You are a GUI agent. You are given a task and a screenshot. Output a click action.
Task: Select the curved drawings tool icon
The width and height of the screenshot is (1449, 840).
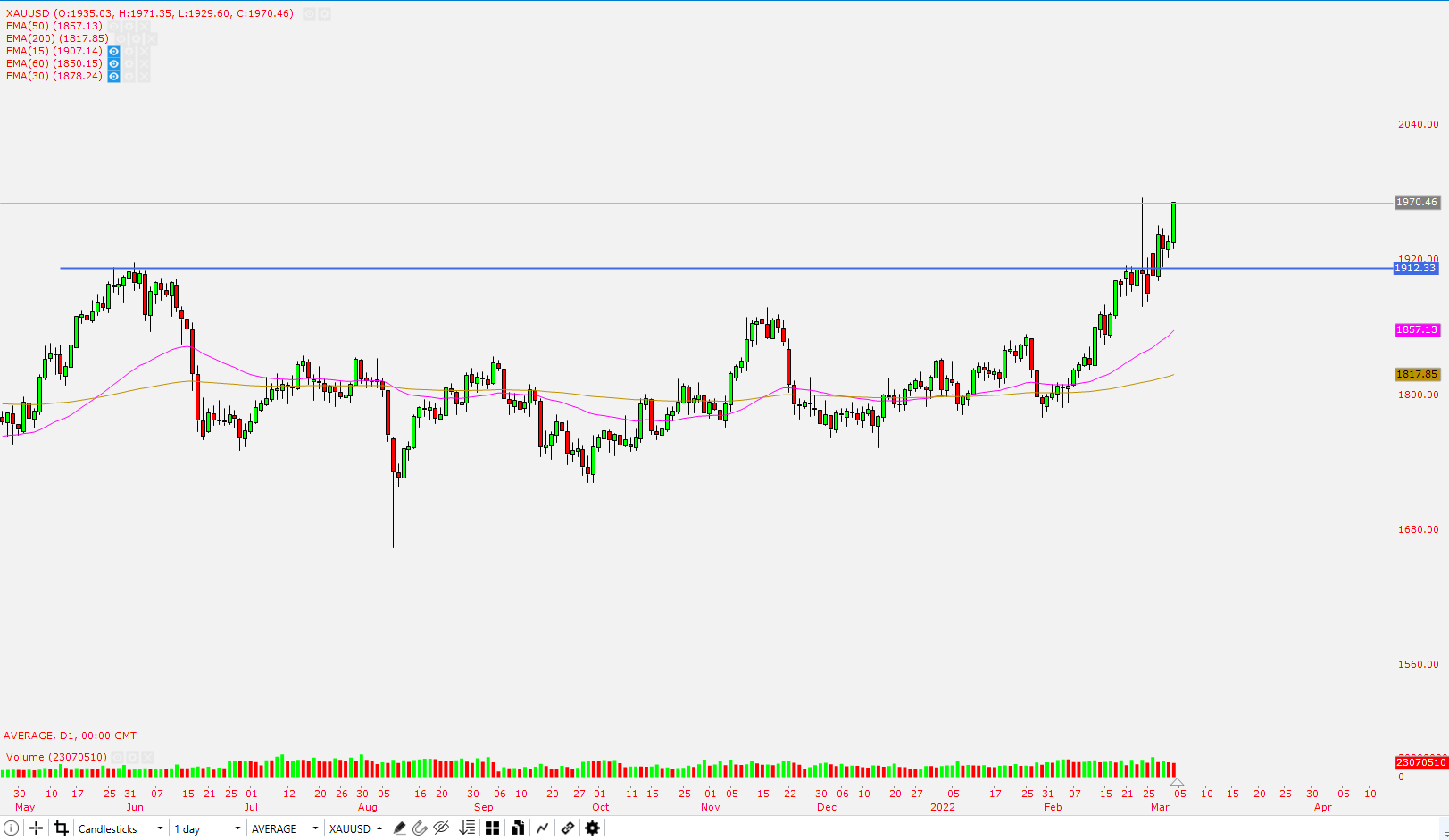pyautogui.click(x=420, y=828)
